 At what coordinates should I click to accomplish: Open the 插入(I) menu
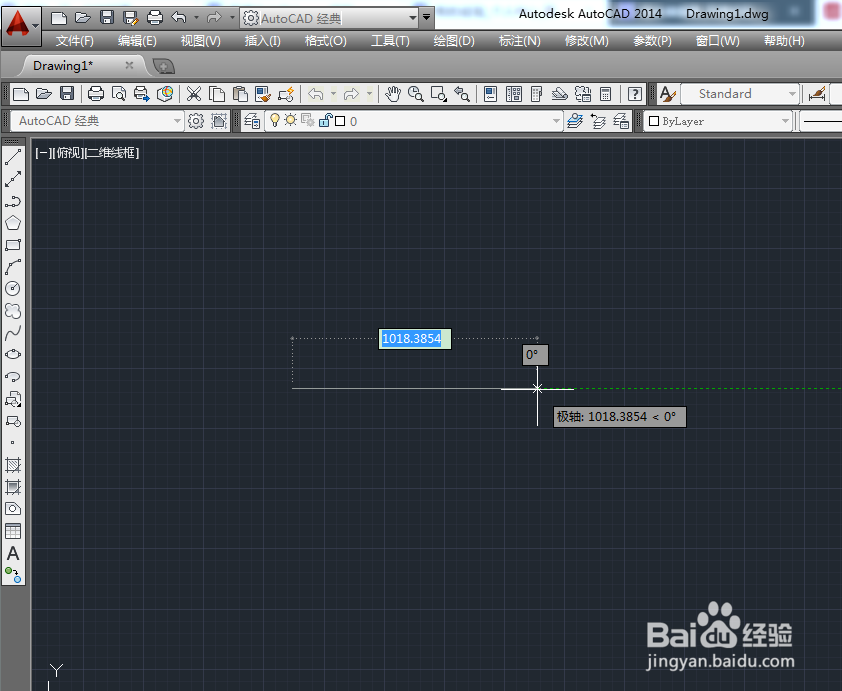point(263,41)
